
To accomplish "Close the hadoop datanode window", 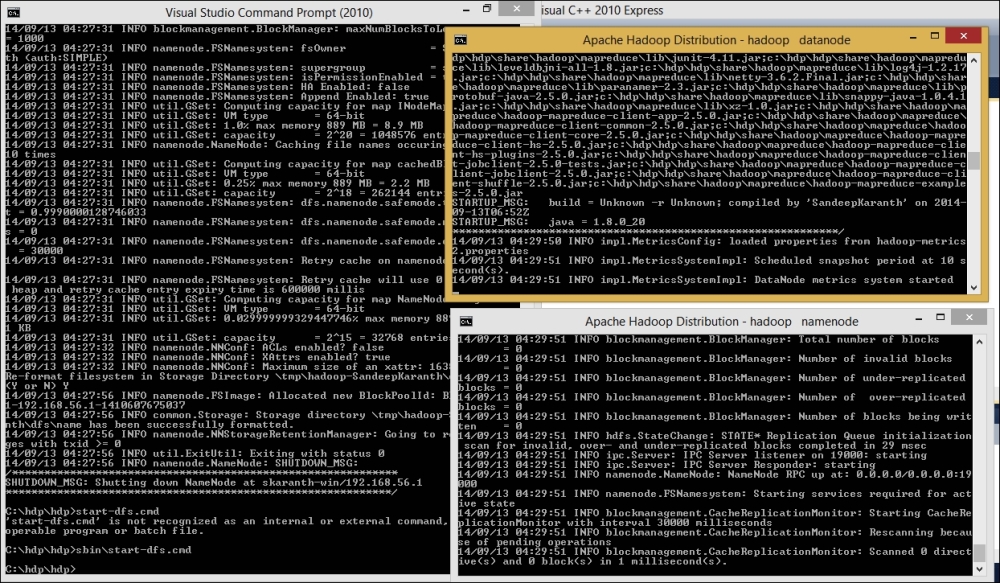I will point(964,36).
